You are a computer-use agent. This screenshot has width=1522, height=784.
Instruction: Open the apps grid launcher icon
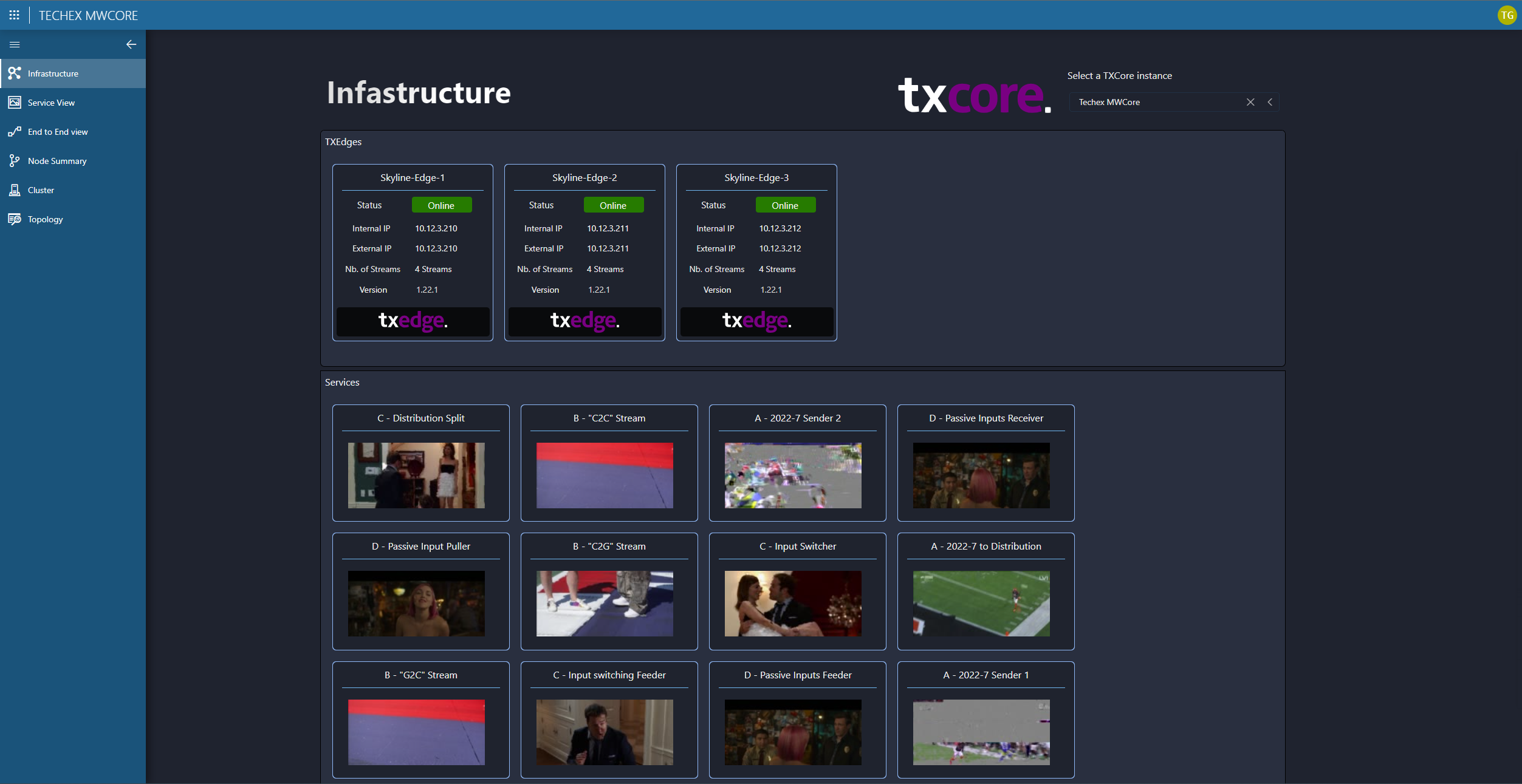click(x=15, y=15)
